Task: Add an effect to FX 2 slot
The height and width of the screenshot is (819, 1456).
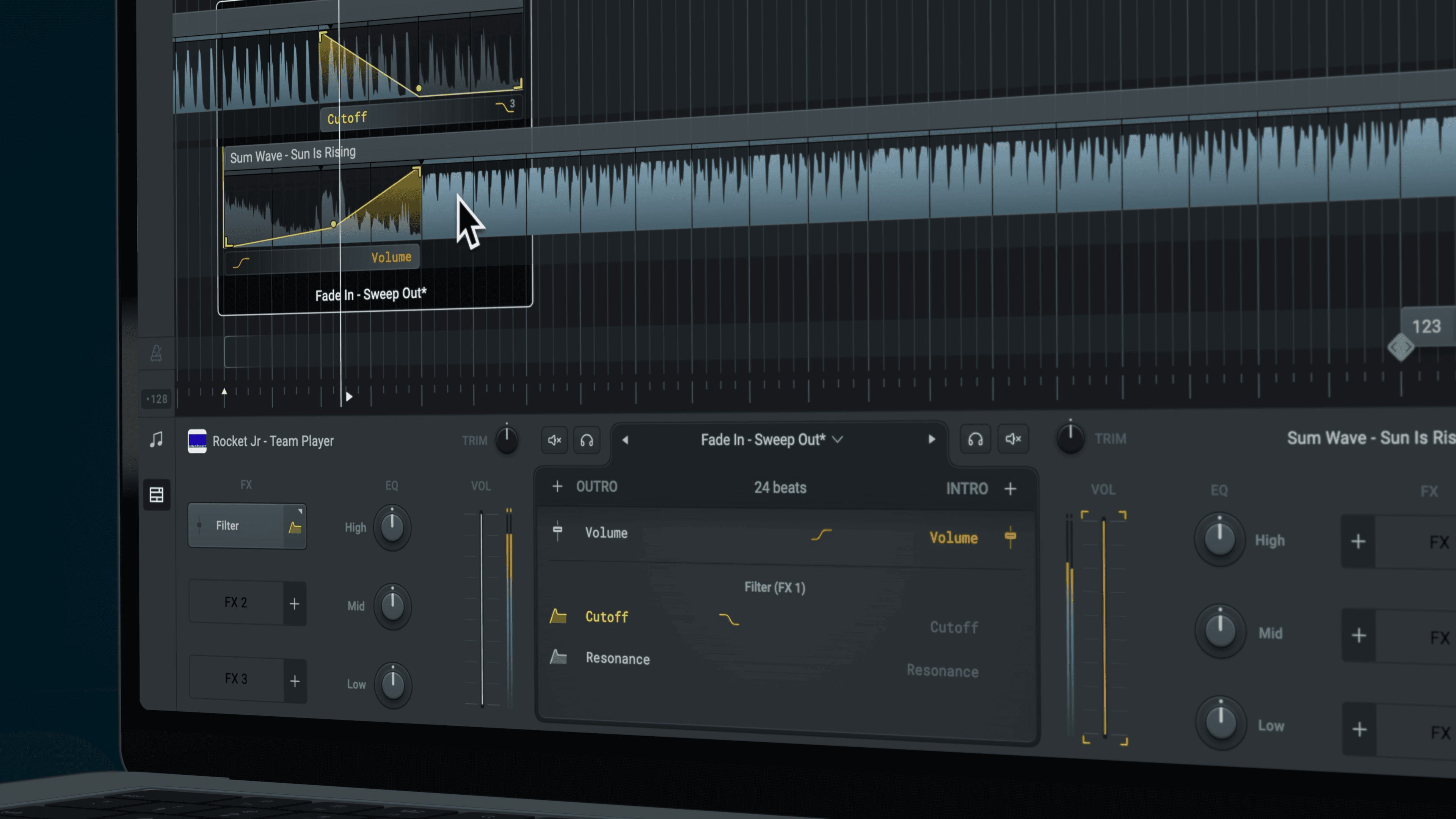Action: pos(295,604)
